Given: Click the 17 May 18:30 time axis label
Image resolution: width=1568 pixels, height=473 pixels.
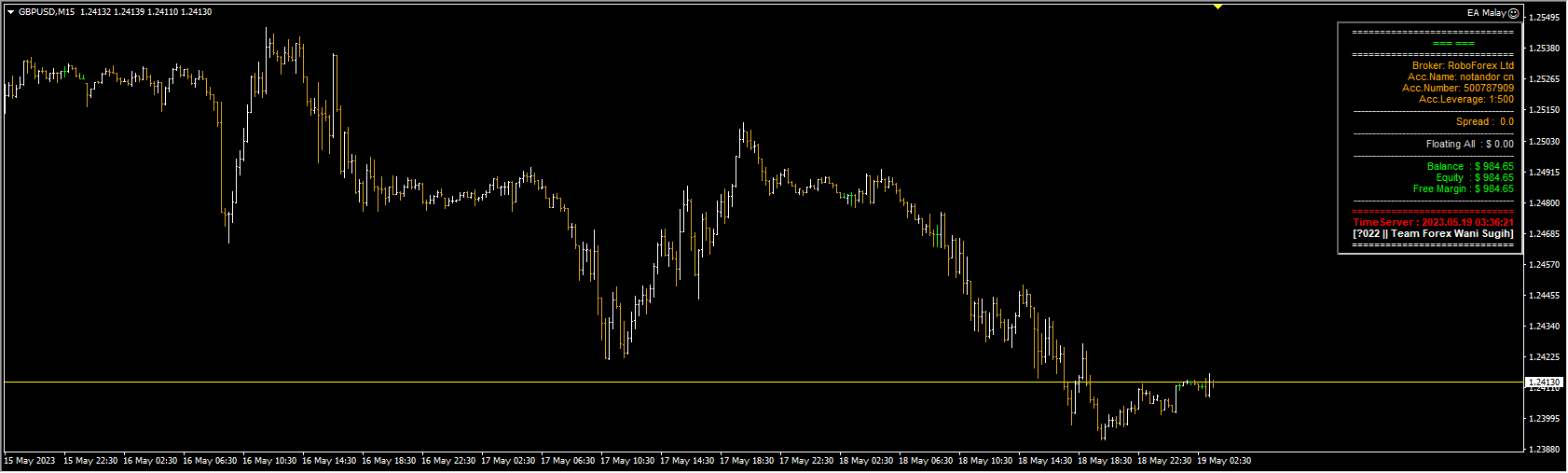Looking at the screenshot, I should click(747, 461).
